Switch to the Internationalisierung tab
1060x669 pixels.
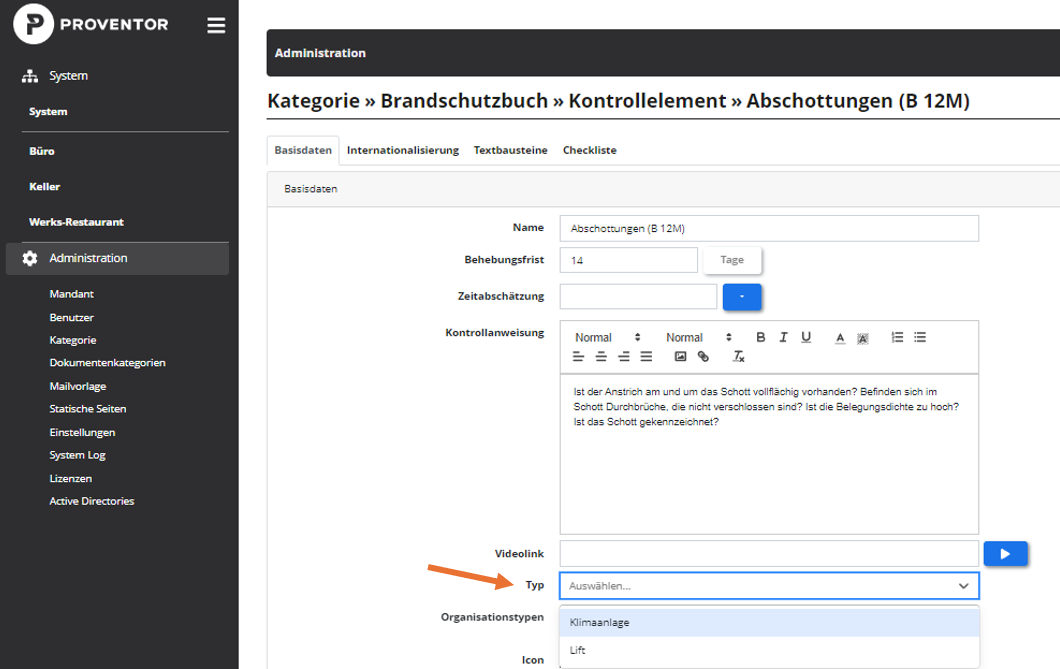click(403, 150)
